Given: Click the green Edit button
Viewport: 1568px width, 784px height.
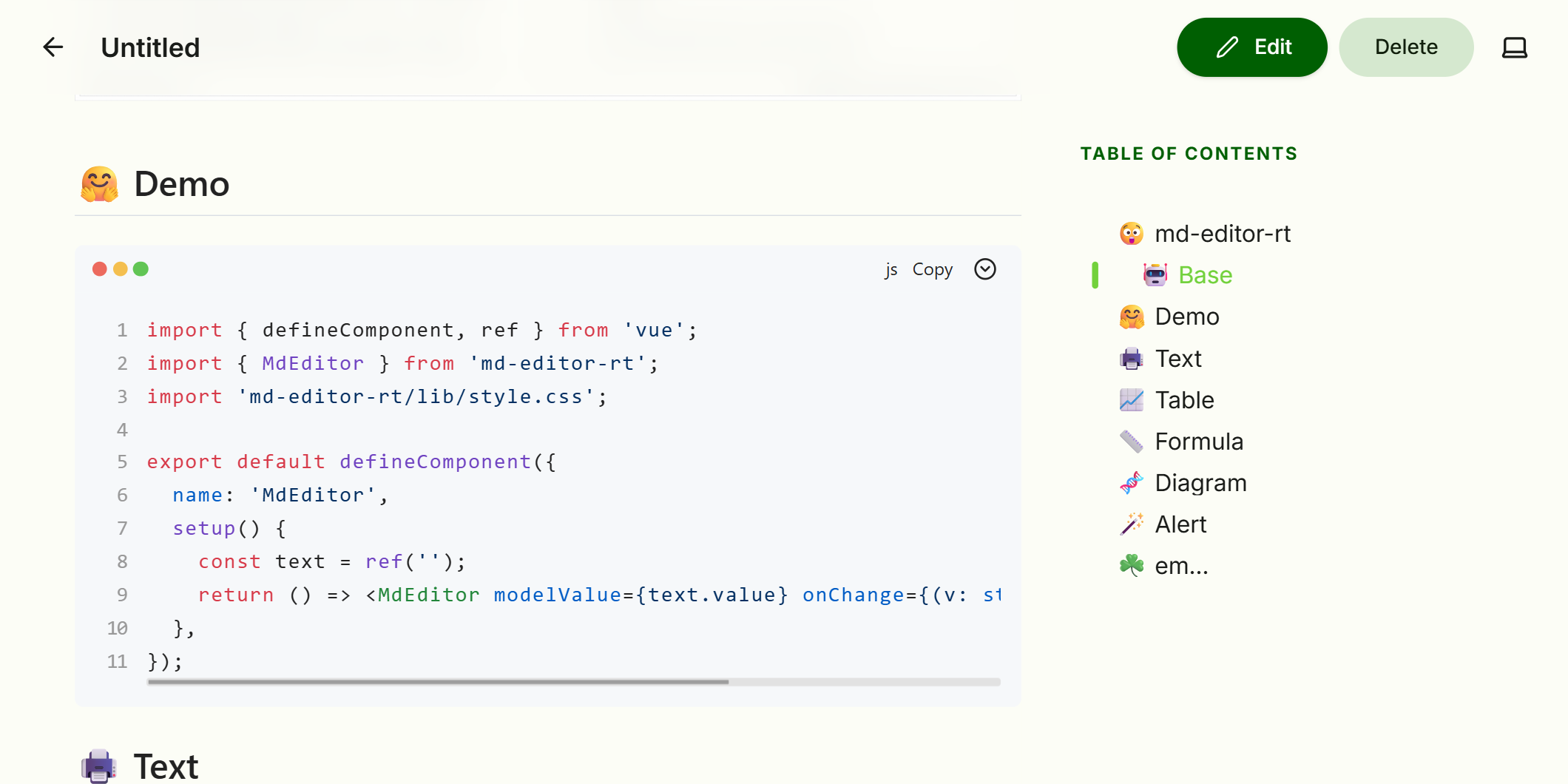Looking at the screenshot, I should [1251, 47].
